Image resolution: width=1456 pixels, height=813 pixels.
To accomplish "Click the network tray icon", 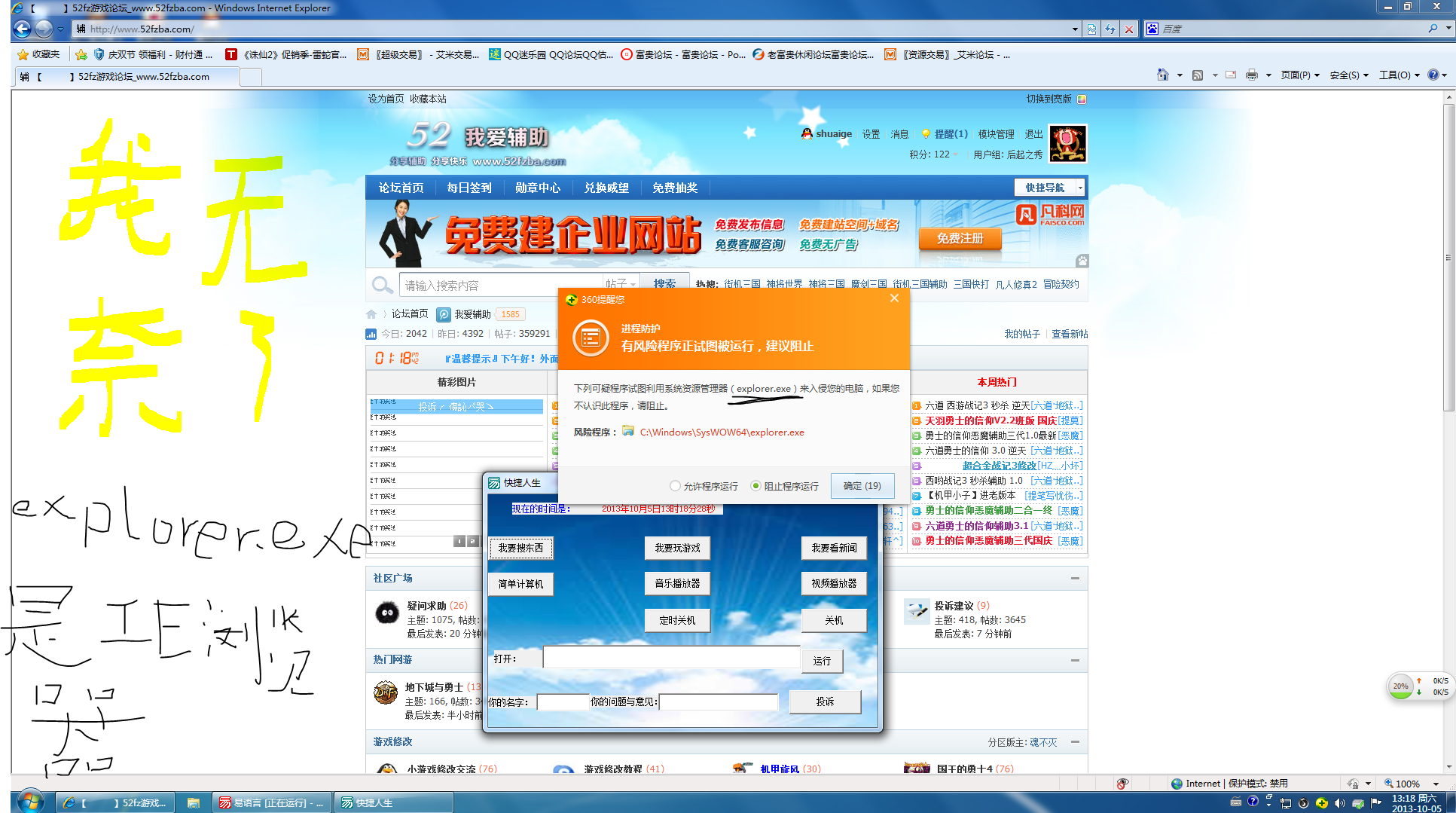I will (1286, 802).
